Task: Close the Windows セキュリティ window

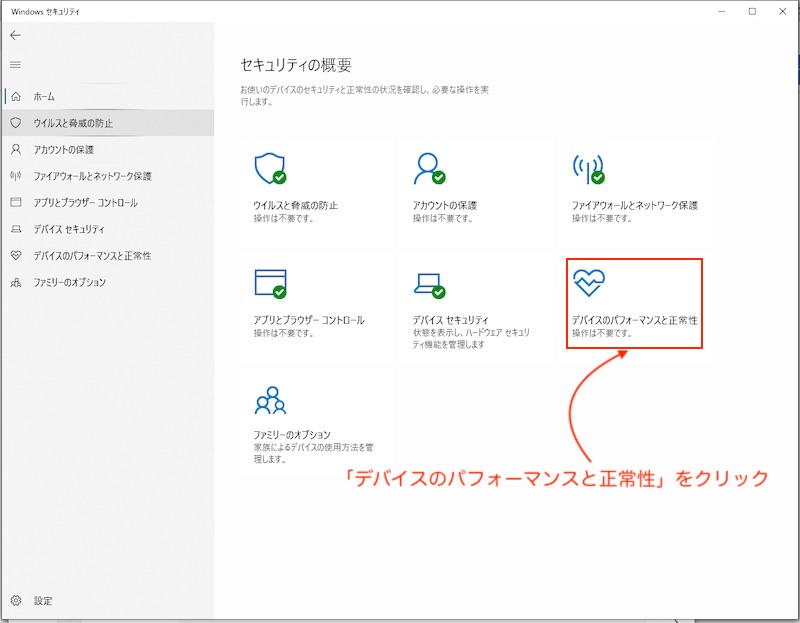Action: pos(783,11)
